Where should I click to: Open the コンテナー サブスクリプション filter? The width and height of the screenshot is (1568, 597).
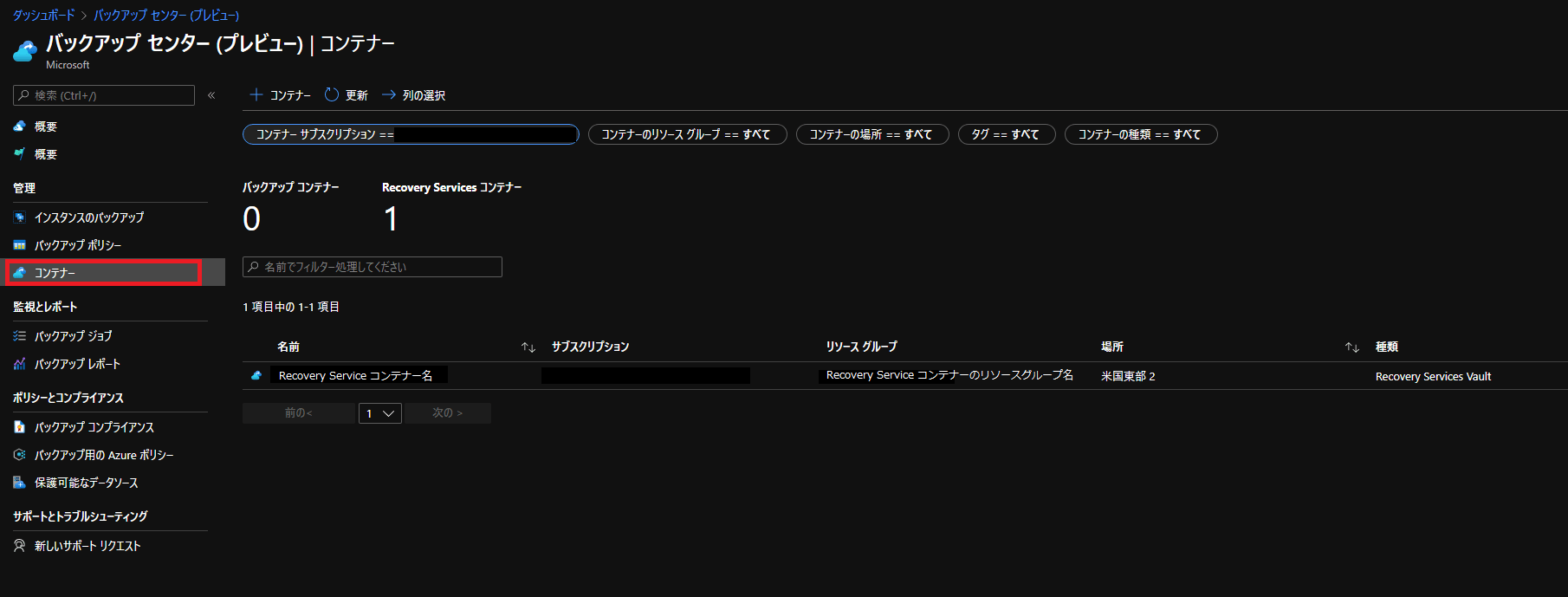point(411,134)
